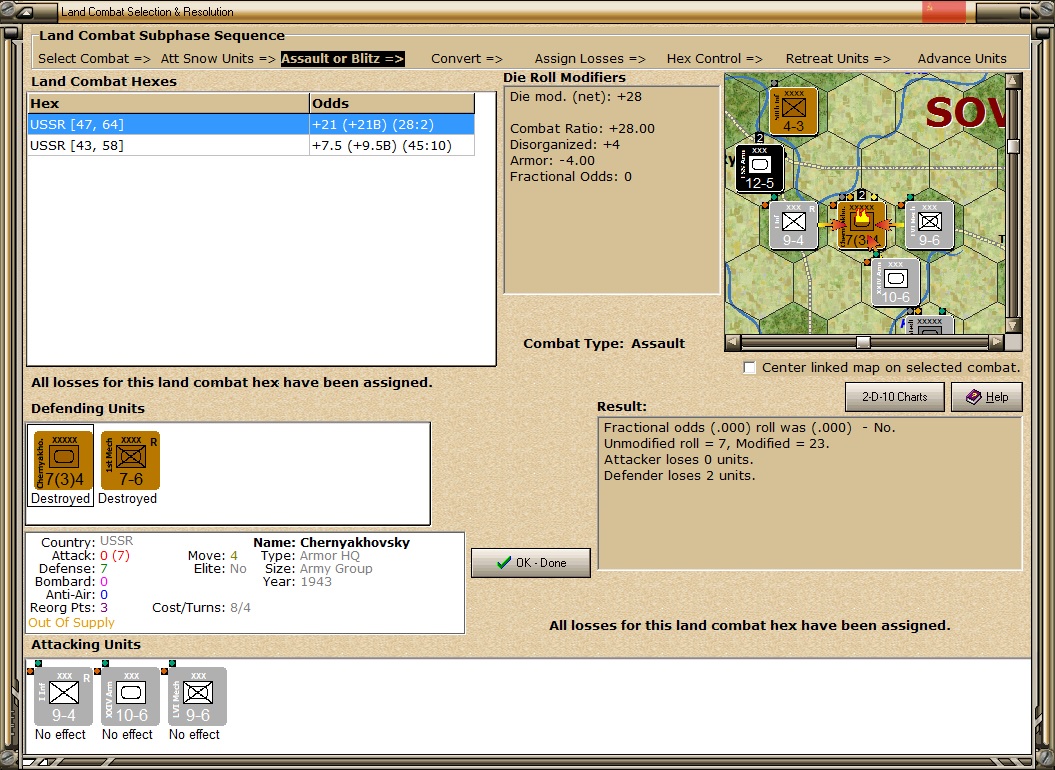Click the map vertical scrollbar thumb
This screenshot has width=1055, height=770.
click(1013, 147)
